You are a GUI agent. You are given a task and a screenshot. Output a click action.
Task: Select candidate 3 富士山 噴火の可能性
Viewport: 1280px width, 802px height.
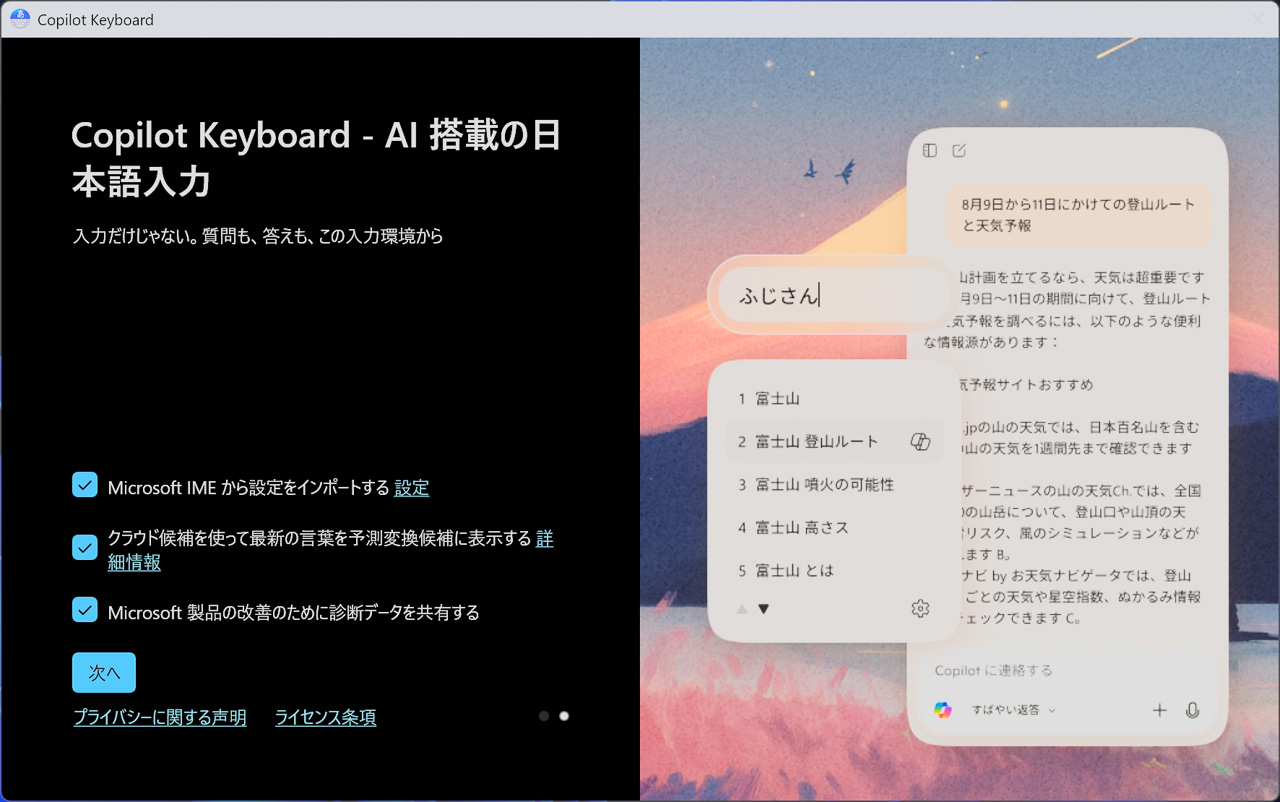(824, 485)
